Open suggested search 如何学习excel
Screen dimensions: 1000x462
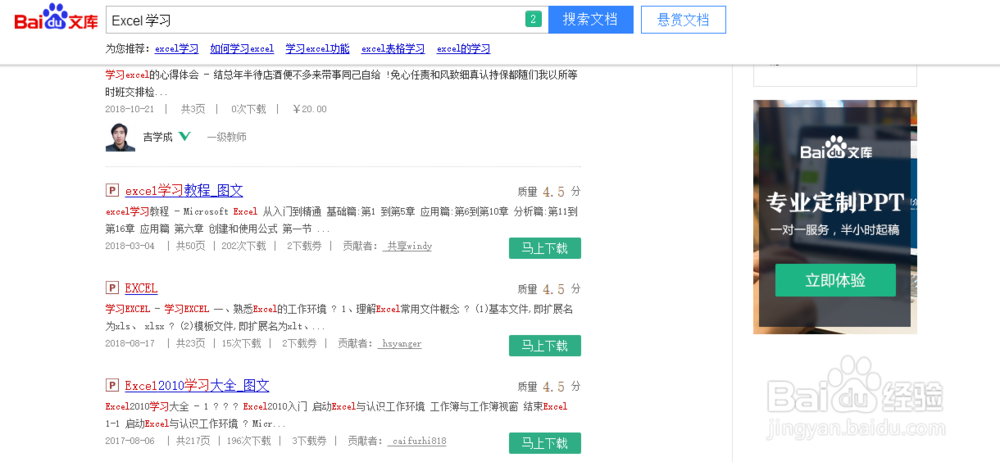coord(242,48)
